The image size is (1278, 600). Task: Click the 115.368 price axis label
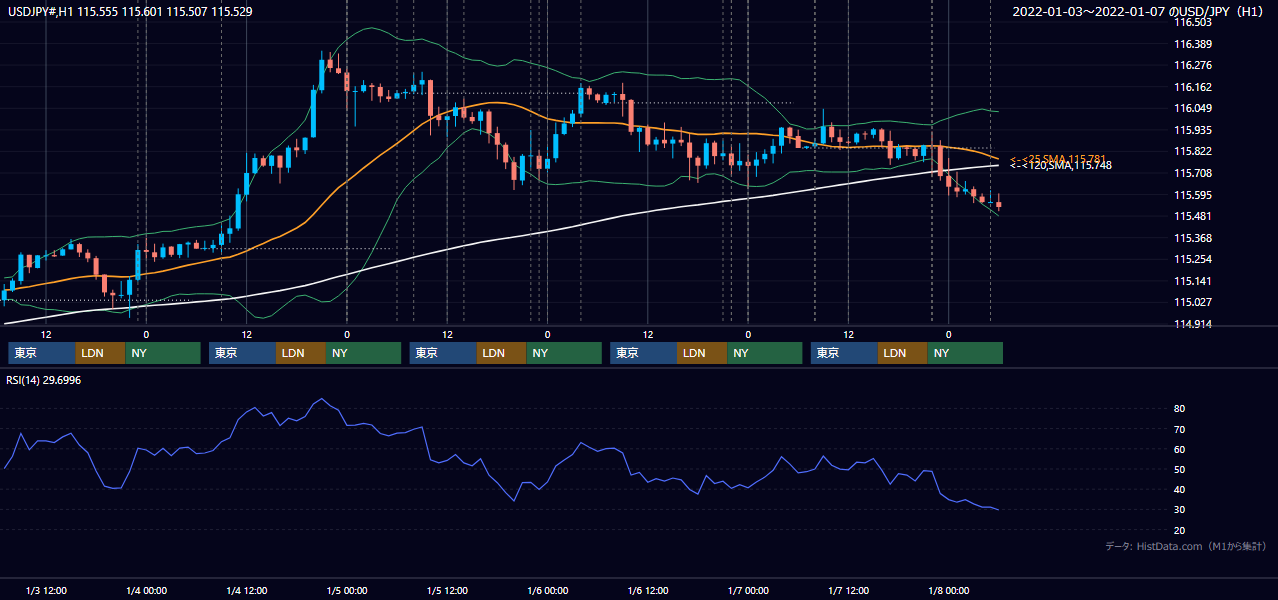[x=1192, y=238]
